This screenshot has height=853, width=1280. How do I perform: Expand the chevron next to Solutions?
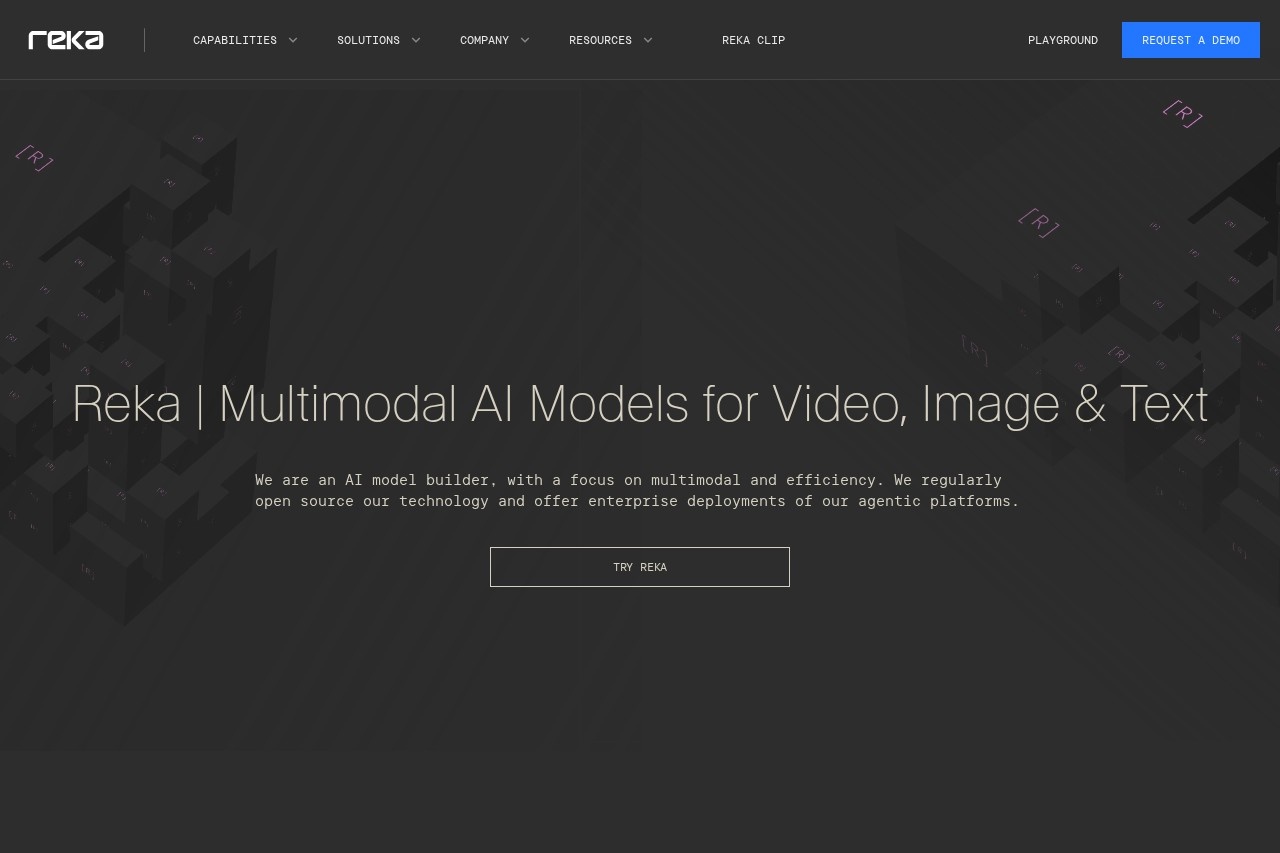pos(416,40)
